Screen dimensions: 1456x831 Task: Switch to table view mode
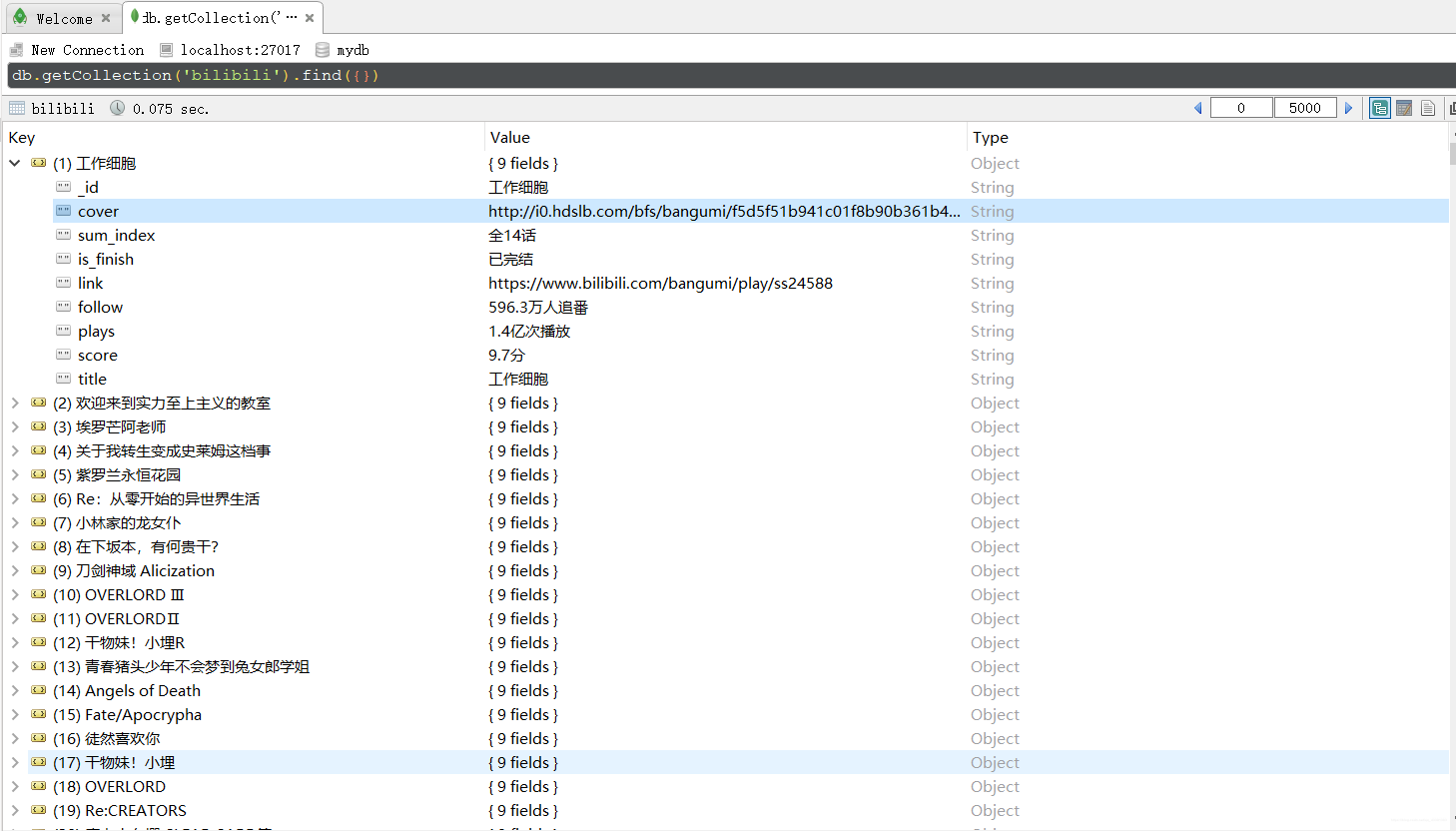1404,108
